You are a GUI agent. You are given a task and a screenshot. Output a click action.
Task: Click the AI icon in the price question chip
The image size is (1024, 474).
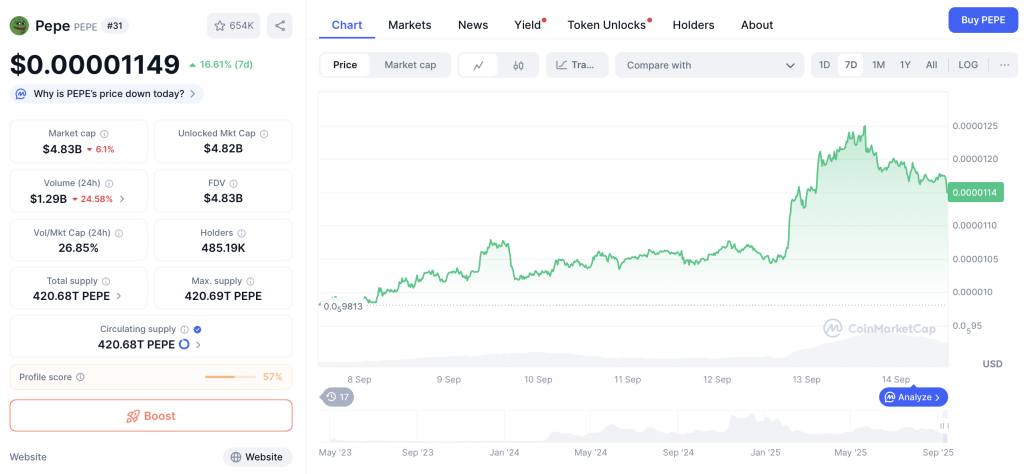tap(21, 94)
